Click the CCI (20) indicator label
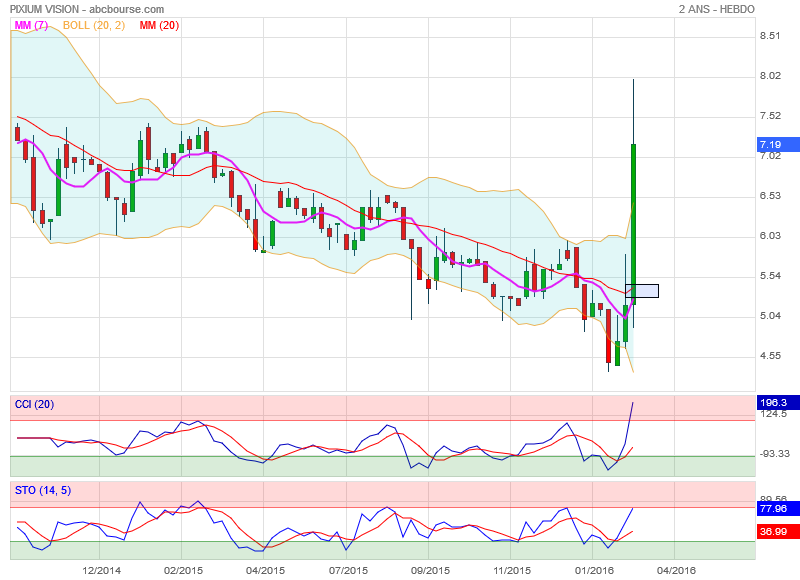Viewport: 800px width, 580px height. 34,405
